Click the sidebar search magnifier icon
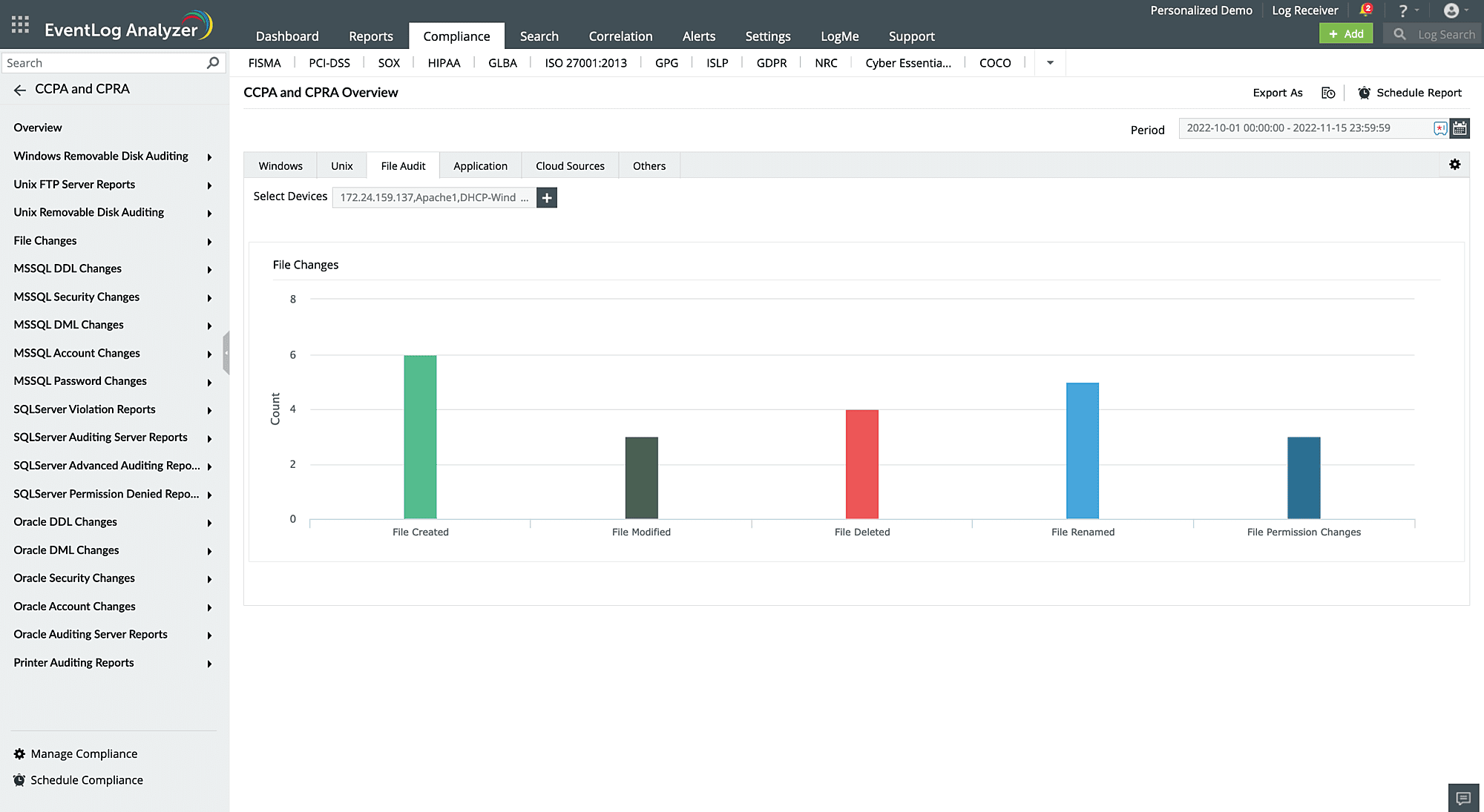Screen dimensions: 1484x812 point(213,63)
